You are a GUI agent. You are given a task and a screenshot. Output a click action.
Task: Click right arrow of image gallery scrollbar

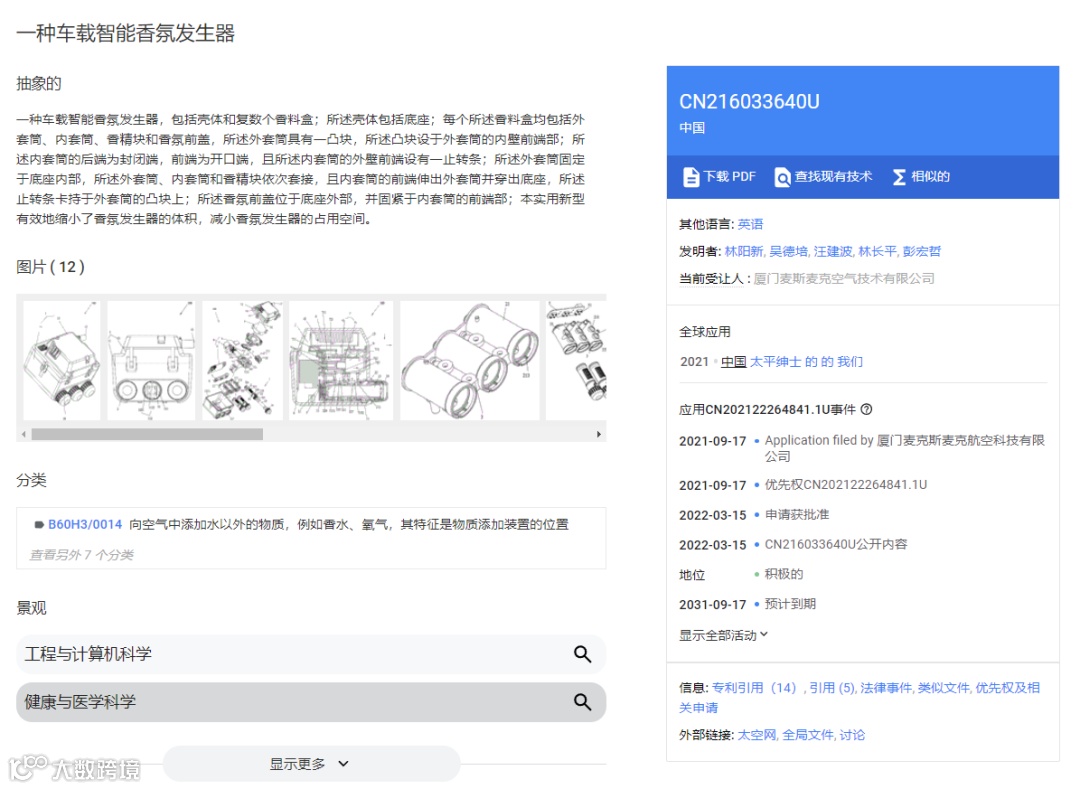coord(599,434)
